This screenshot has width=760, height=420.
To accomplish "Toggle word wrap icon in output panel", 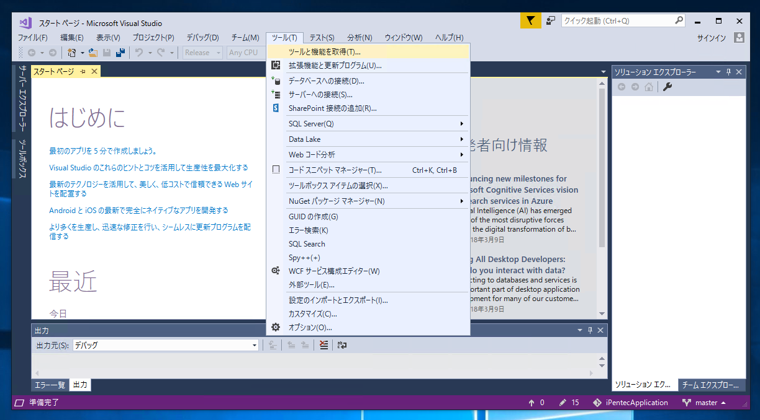I will click(342, 345).
